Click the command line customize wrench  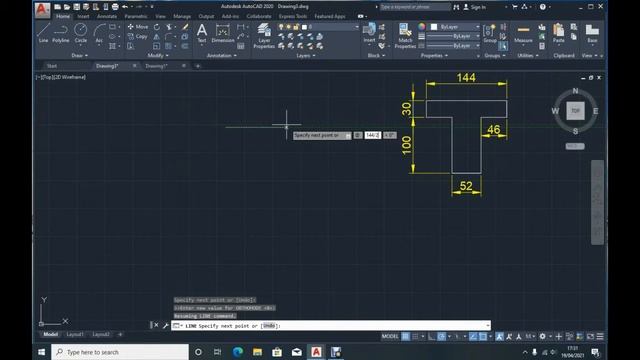[x=165, y=325]
